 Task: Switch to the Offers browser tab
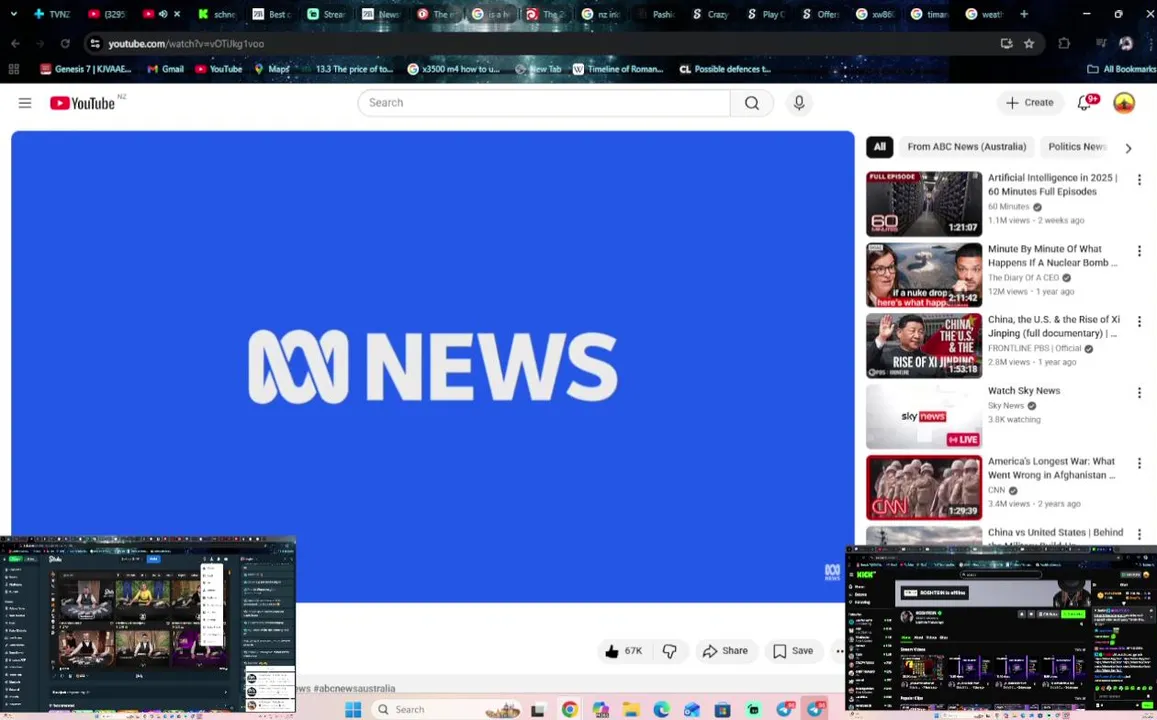point(820,14)
